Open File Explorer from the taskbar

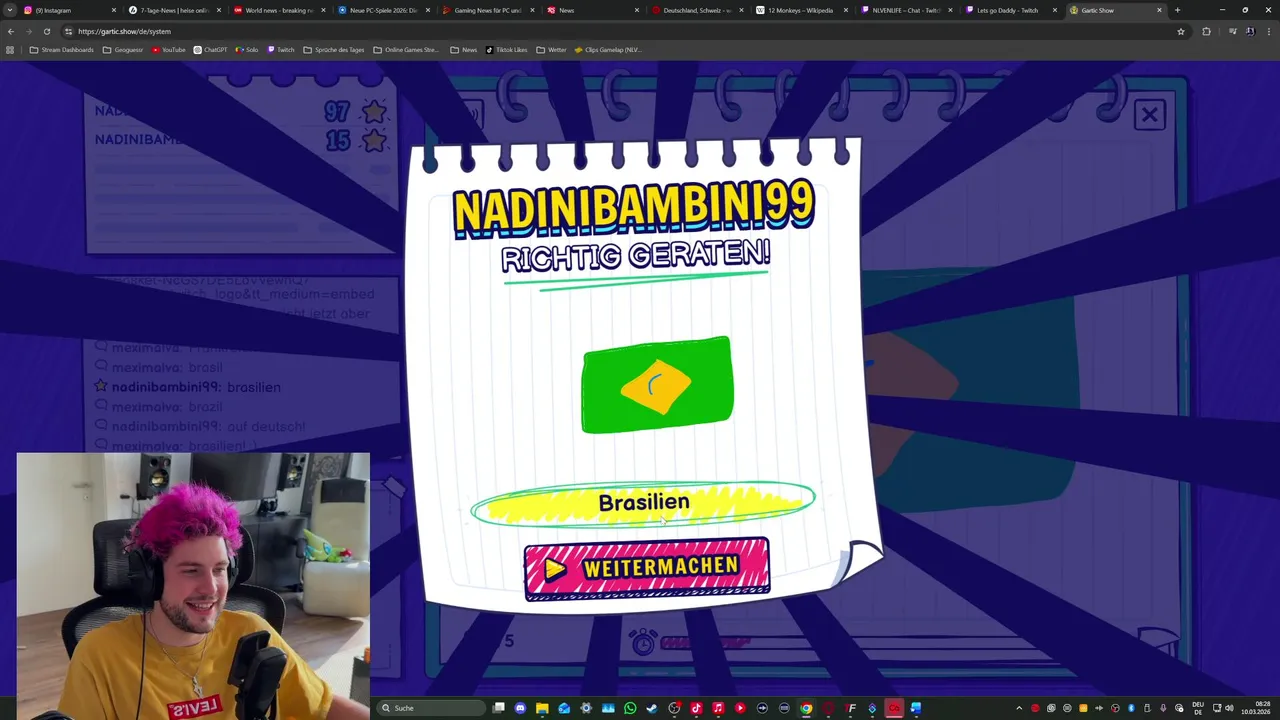tap(542, 708)
